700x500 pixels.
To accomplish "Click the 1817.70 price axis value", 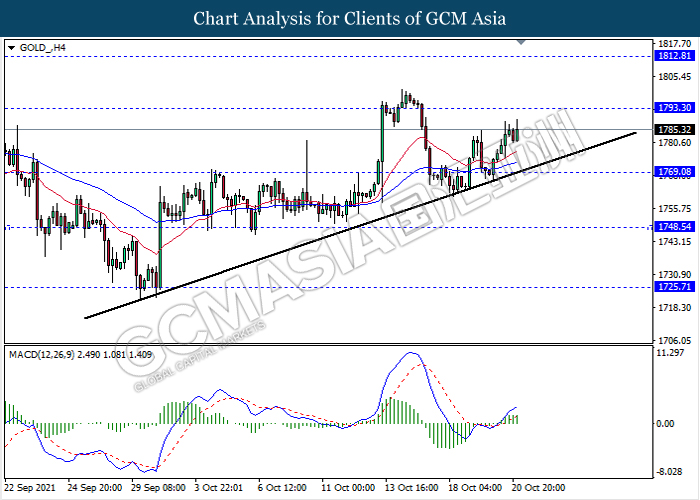I will [675, 44].
